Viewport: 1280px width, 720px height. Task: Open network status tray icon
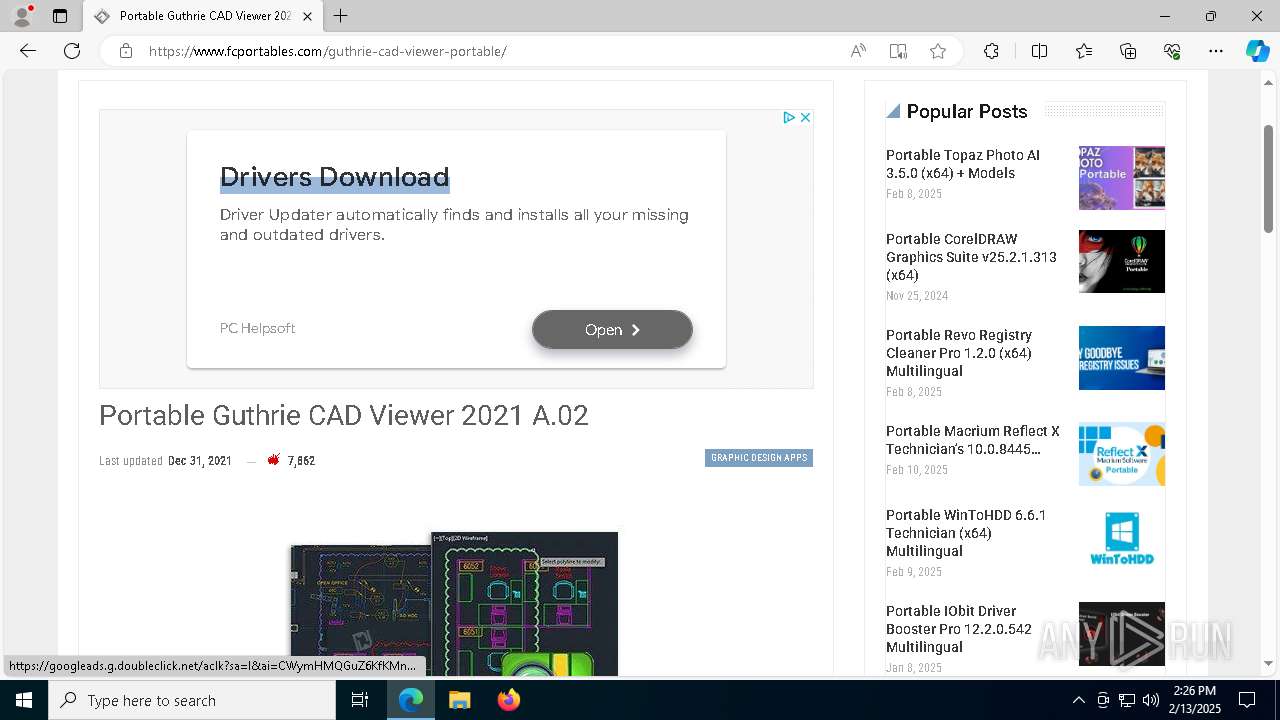[x=1127, y=700]
